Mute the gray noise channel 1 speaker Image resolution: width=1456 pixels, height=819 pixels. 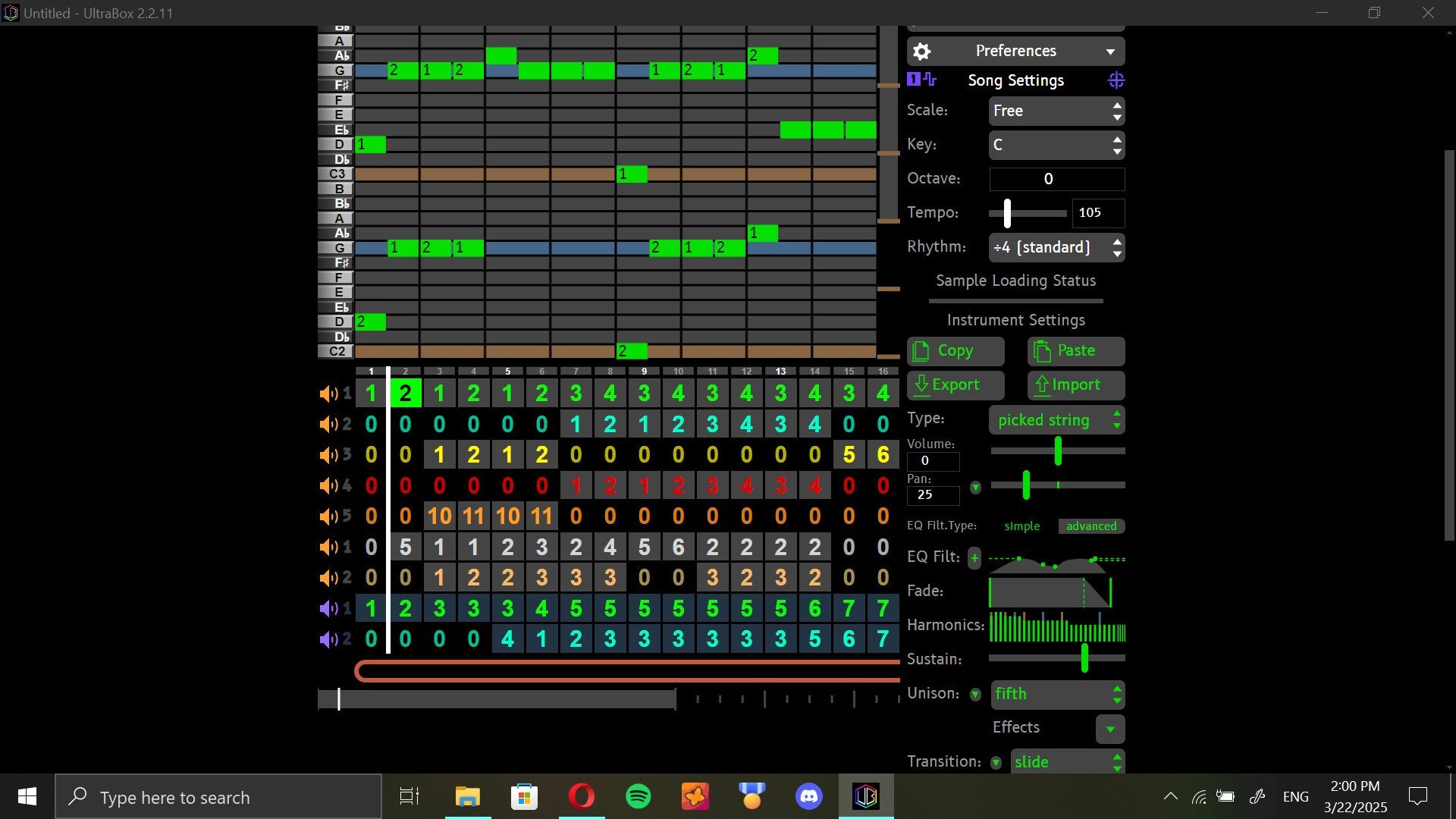pos(328,547)
